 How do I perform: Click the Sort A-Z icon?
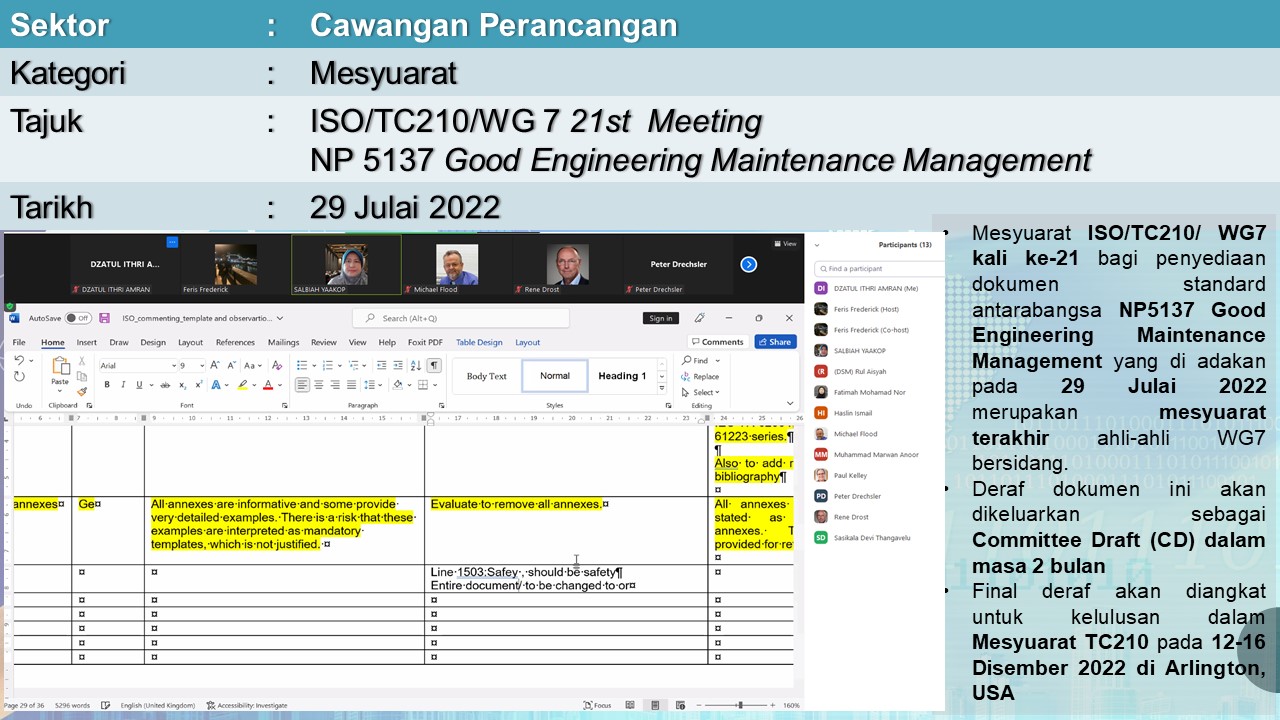415,365
